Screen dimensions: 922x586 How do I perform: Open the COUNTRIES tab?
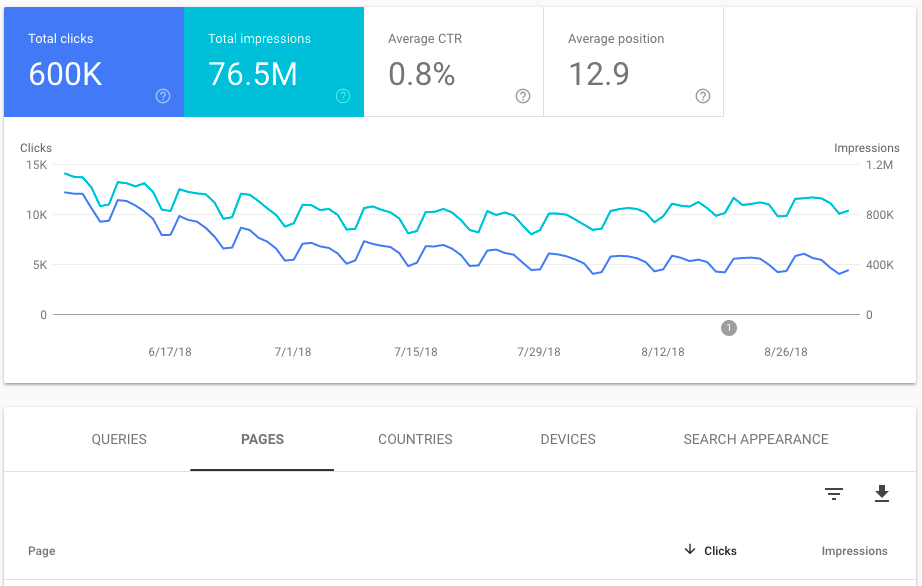[415, 439]
